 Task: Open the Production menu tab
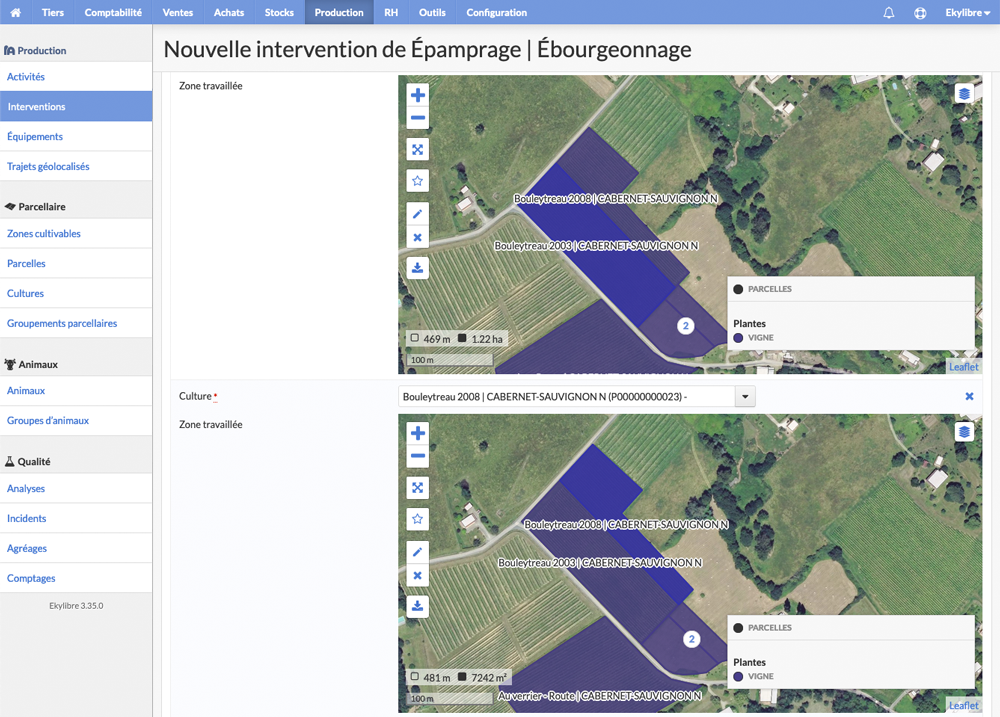click(339, 12)
